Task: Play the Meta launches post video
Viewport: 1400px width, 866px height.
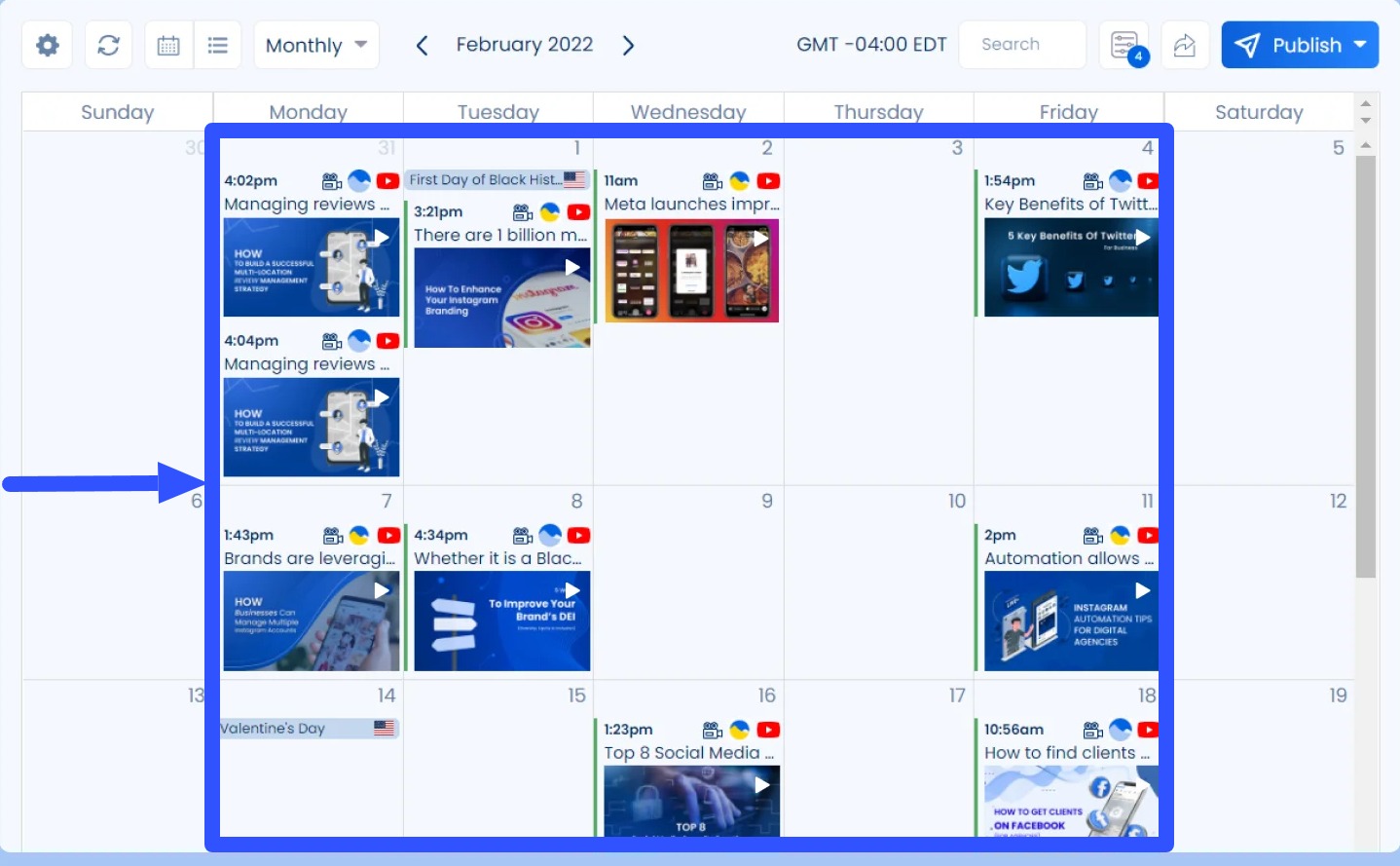Action: click(x=760, y=238)
